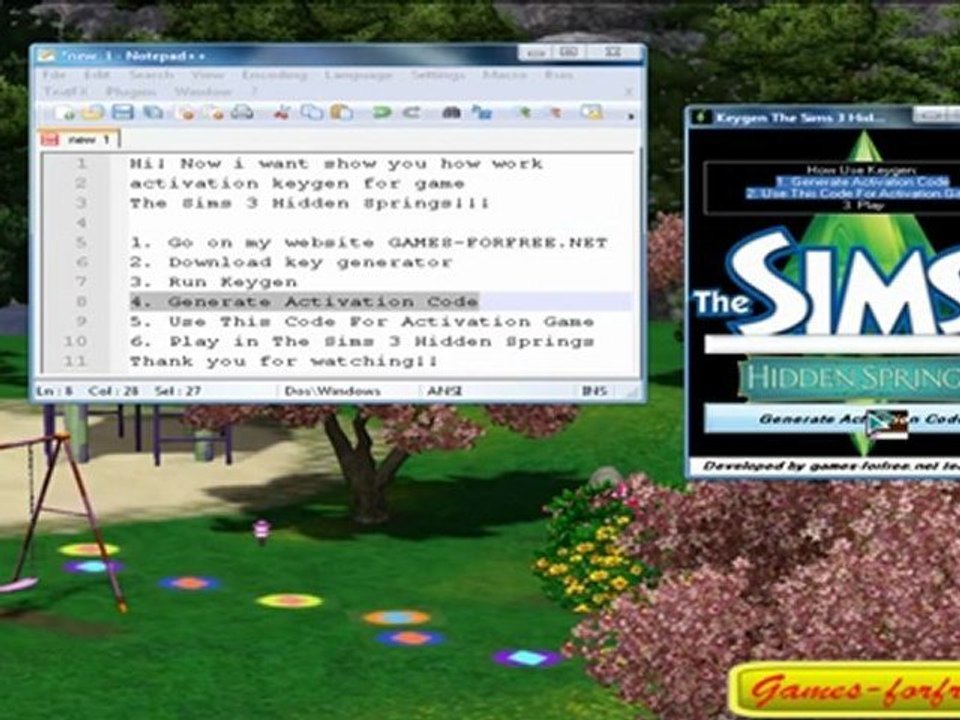Close document with X at menu bar right

pyautogui.click(x=629, y=92)
